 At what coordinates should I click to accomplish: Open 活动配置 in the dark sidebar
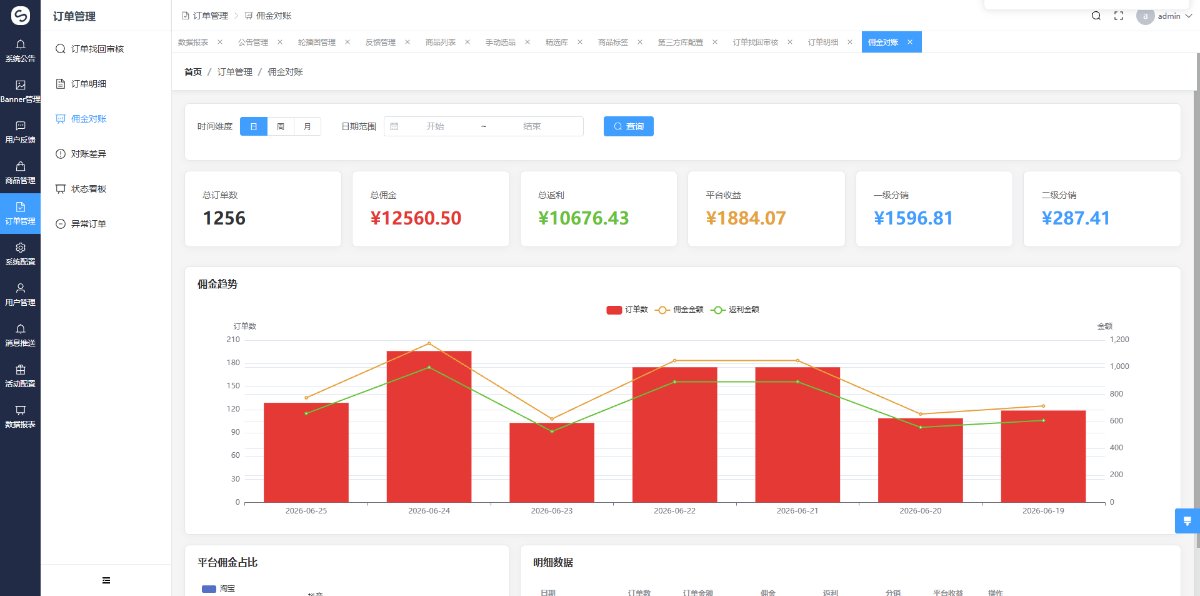click(x=20, y=375)
